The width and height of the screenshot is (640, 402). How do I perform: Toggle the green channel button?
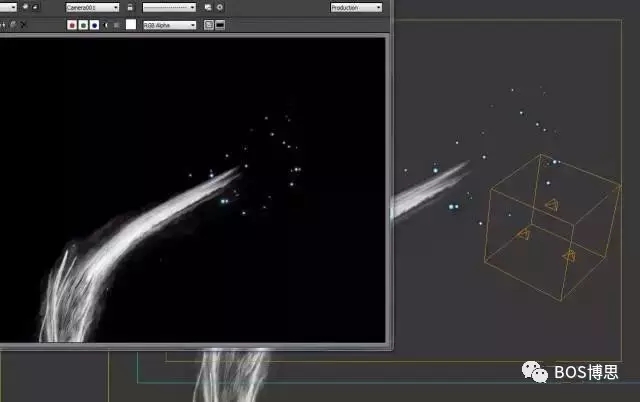pyautogui.click(x=83, y=25)
